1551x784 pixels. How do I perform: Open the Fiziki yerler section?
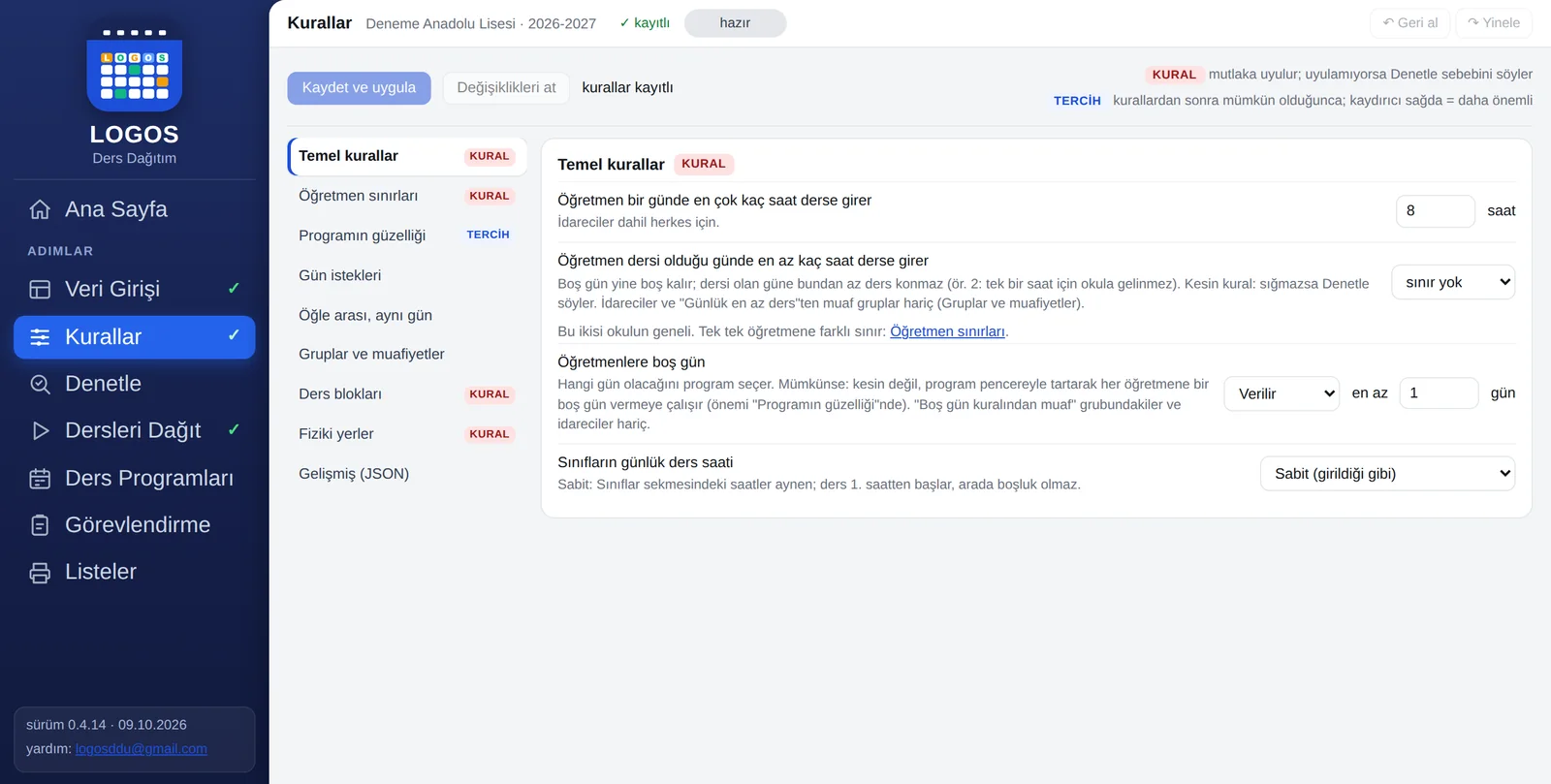click(407, 434)
